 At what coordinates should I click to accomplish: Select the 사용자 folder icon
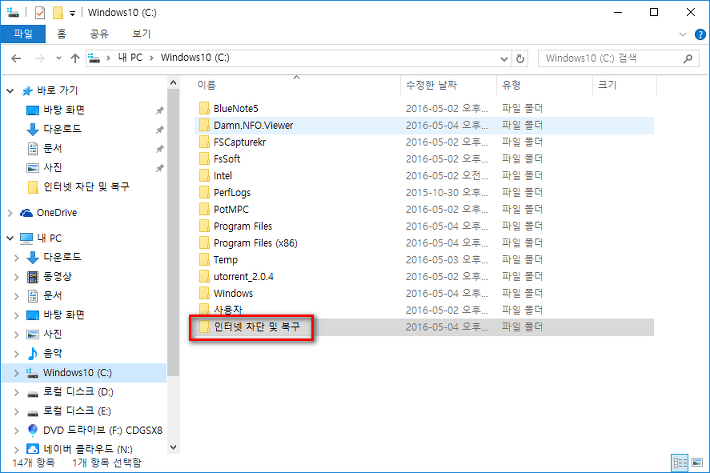204,310
